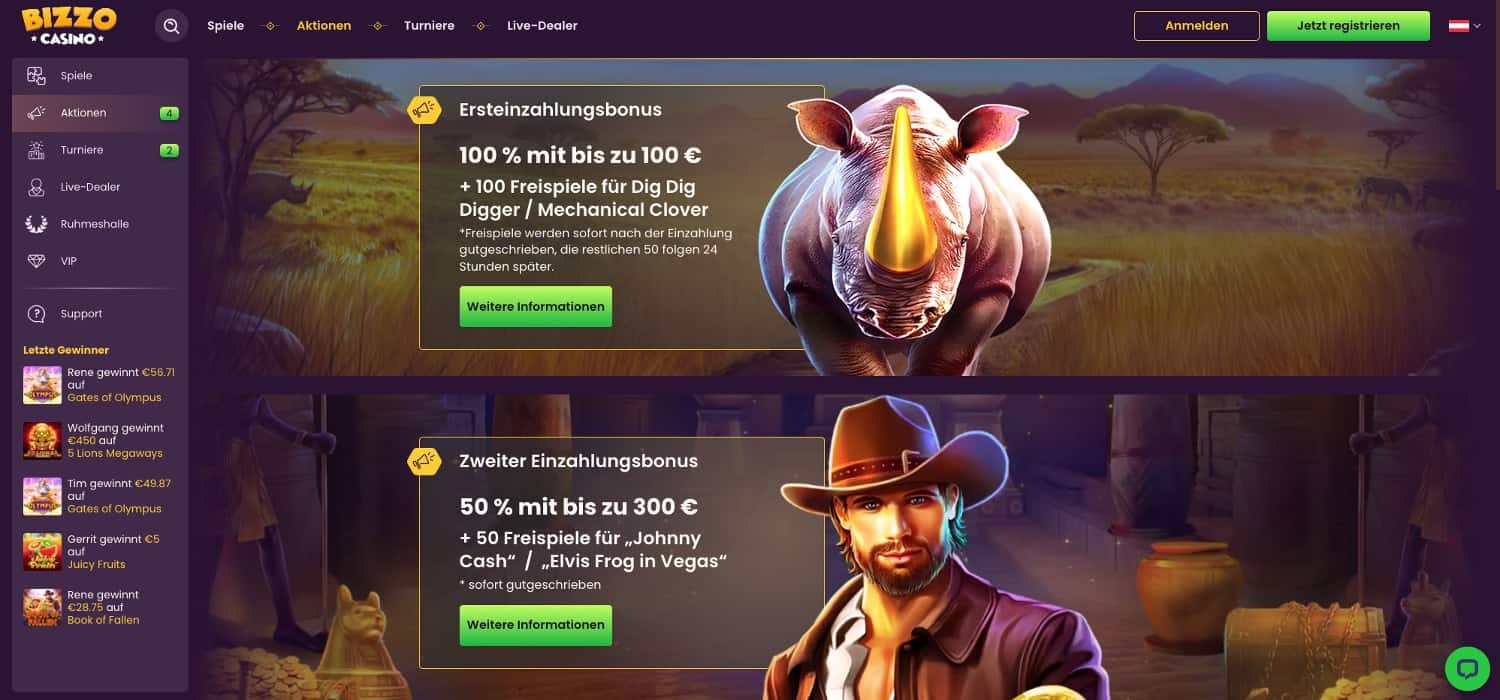Click the Spiele sidebar cards icon
1500x700 pixels.
pos(36,76)
